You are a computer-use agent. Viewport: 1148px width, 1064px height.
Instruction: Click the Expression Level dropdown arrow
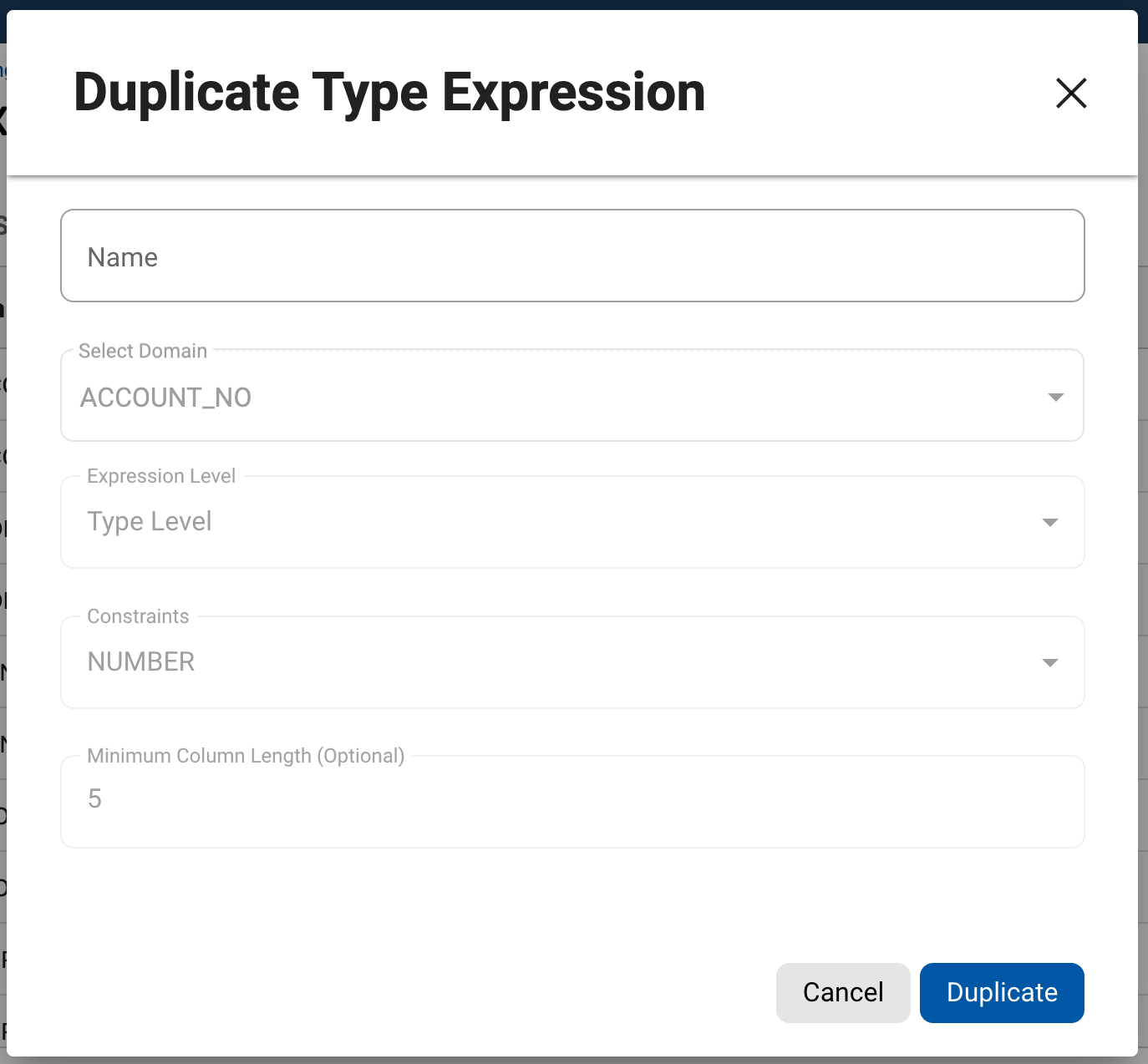coord(1050,523)
